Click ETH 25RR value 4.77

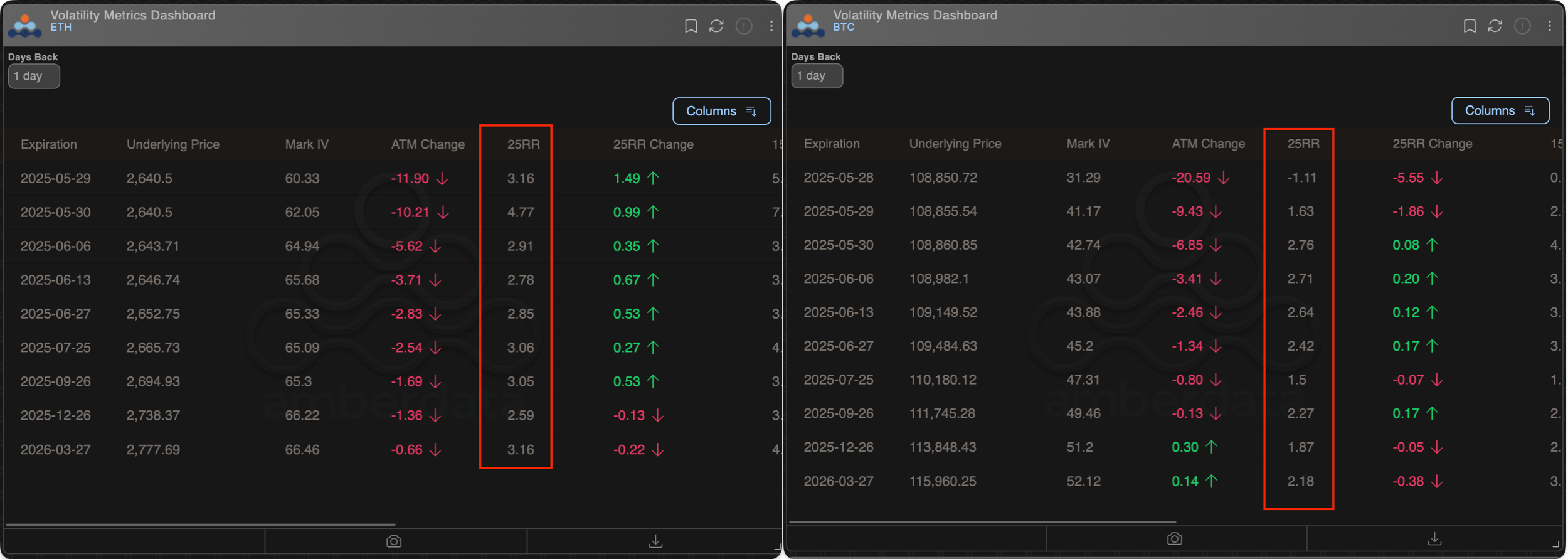click(521, 212)
